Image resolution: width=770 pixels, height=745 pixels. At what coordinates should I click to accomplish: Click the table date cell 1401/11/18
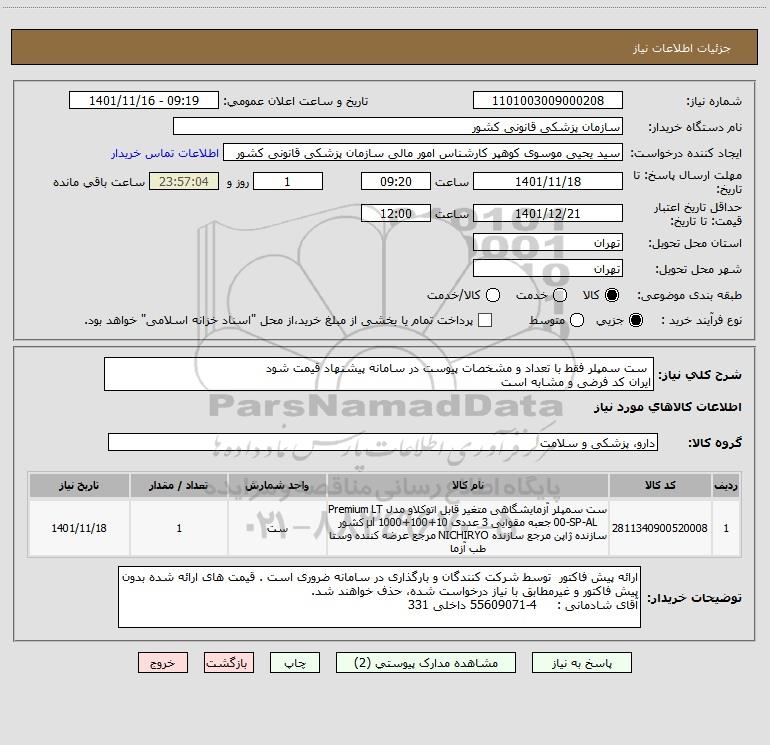click(x=79, y=528)
